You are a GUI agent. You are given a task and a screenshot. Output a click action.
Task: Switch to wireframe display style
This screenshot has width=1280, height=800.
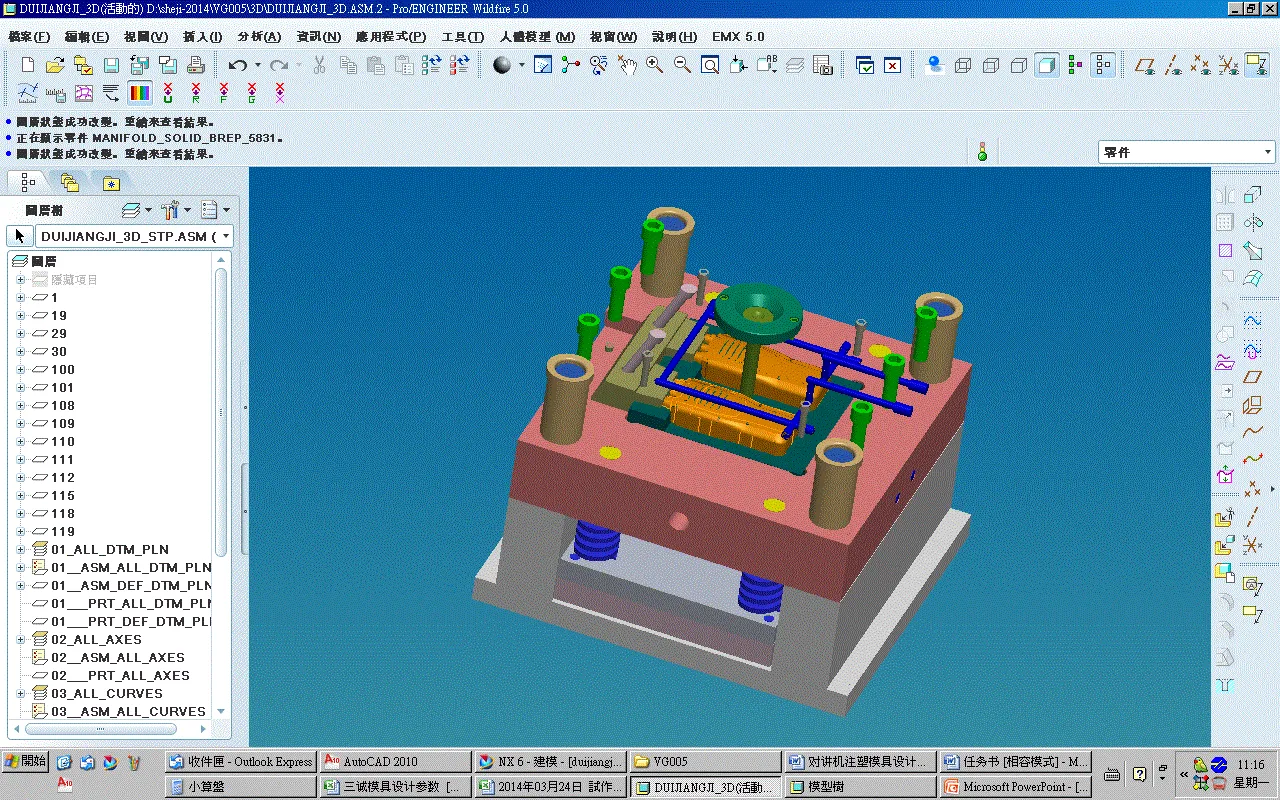click(x=963, y=65)
